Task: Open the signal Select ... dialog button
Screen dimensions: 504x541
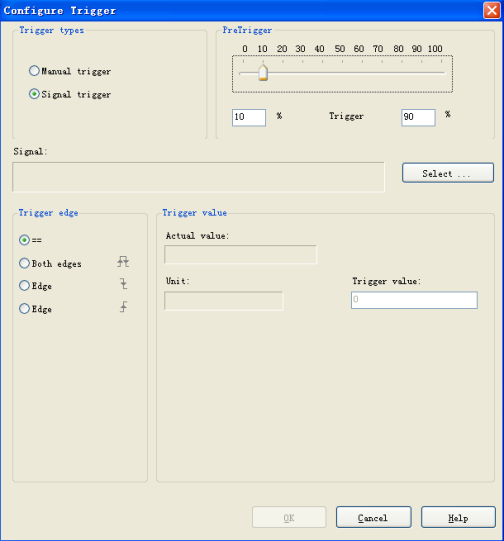Action: (448, 173)
